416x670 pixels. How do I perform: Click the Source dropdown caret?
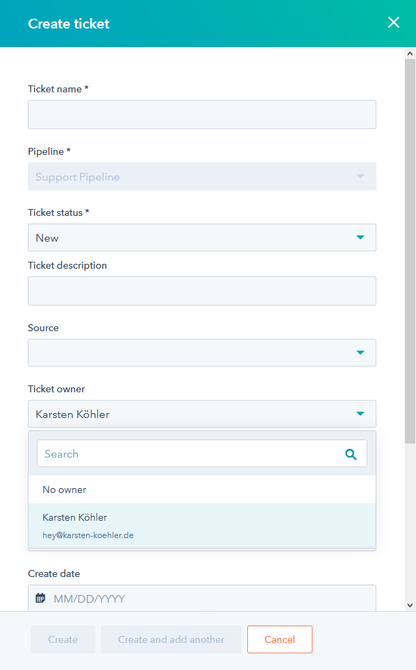point(360,353)
